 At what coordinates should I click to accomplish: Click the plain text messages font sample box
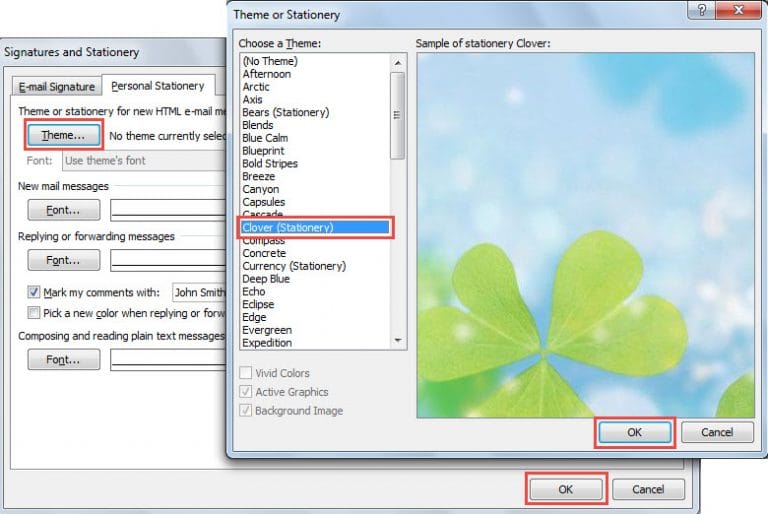(x=168, y=360)
